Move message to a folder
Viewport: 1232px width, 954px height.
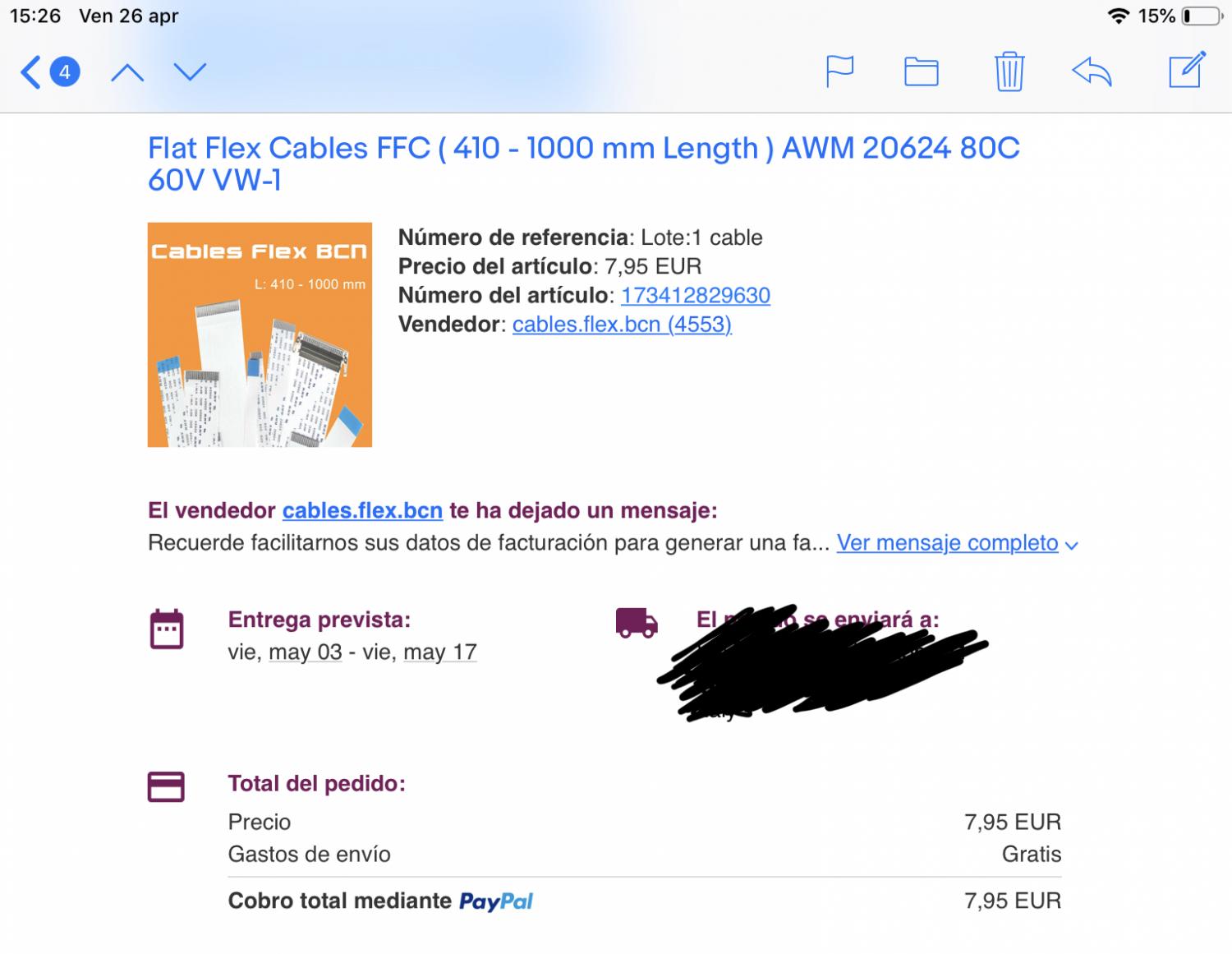[x=922, y=71]
